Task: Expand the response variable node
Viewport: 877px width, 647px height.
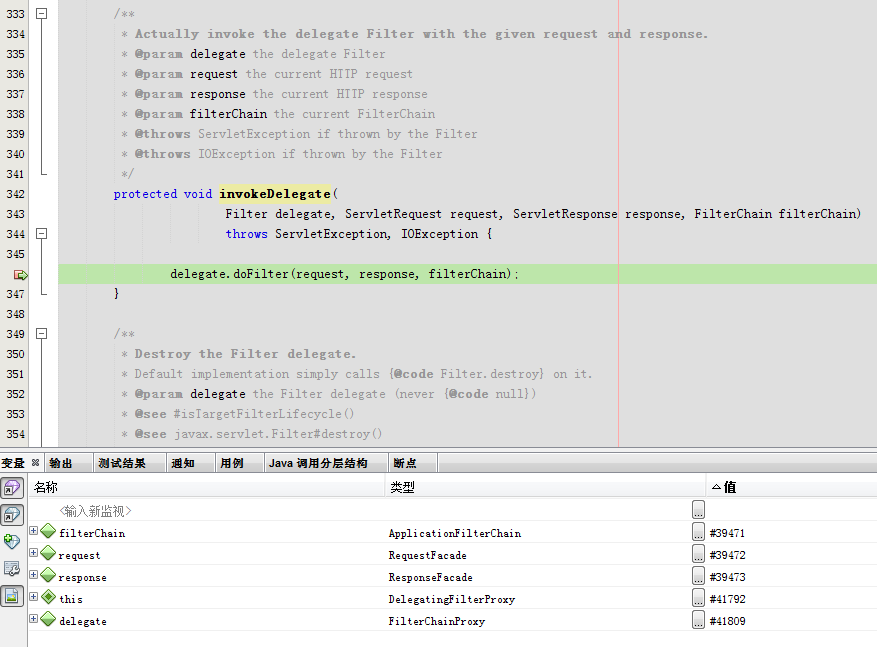Action: [x=34, y=575]
